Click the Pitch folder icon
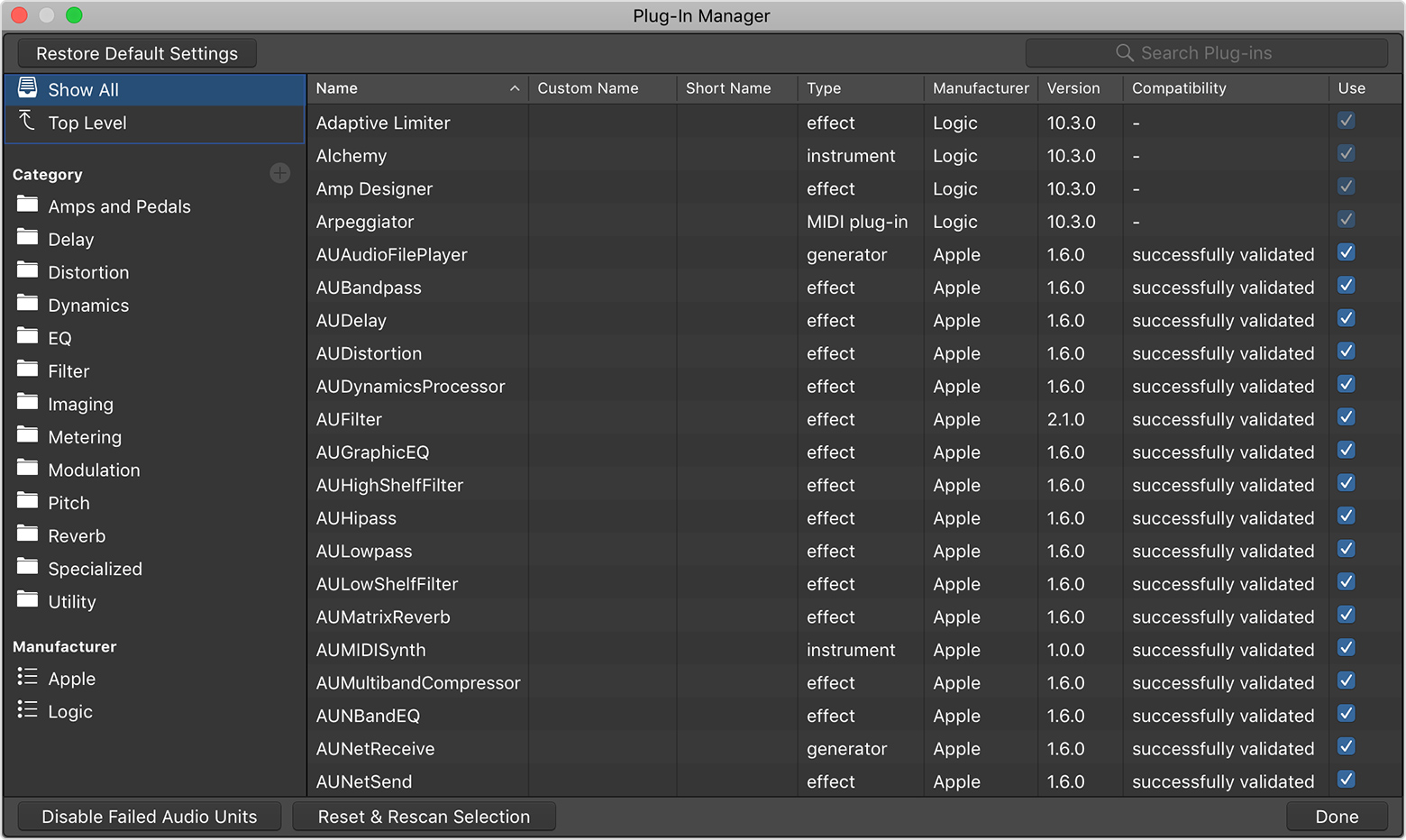Viewport: 1406px width, 840px height. [x=28, y=501]
